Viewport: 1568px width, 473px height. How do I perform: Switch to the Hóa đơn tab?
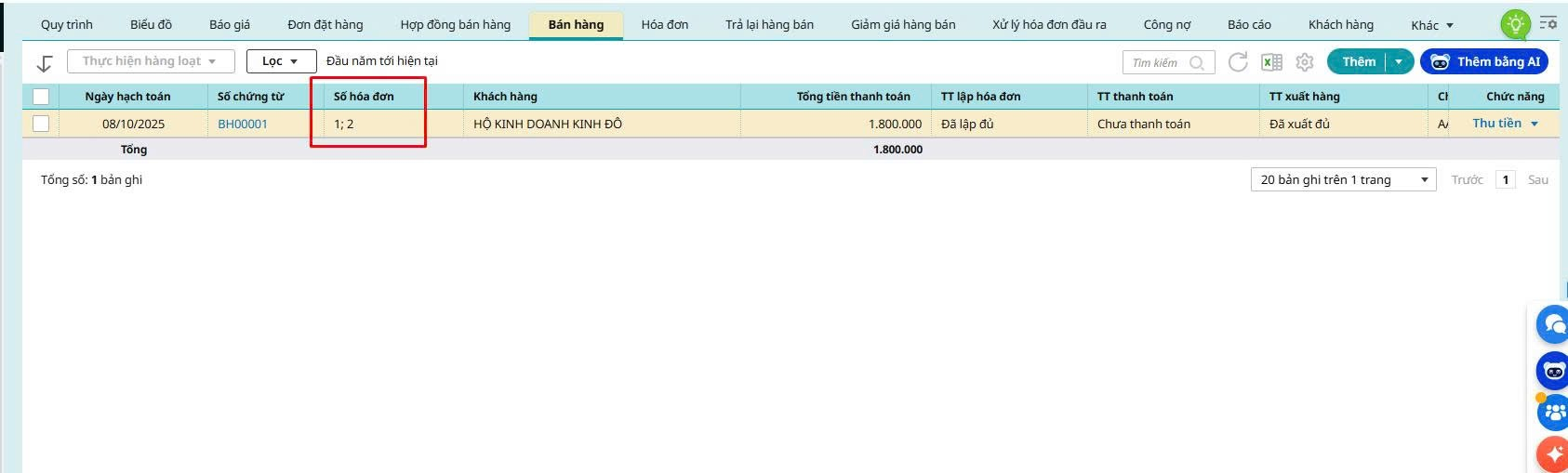point(665,25)
